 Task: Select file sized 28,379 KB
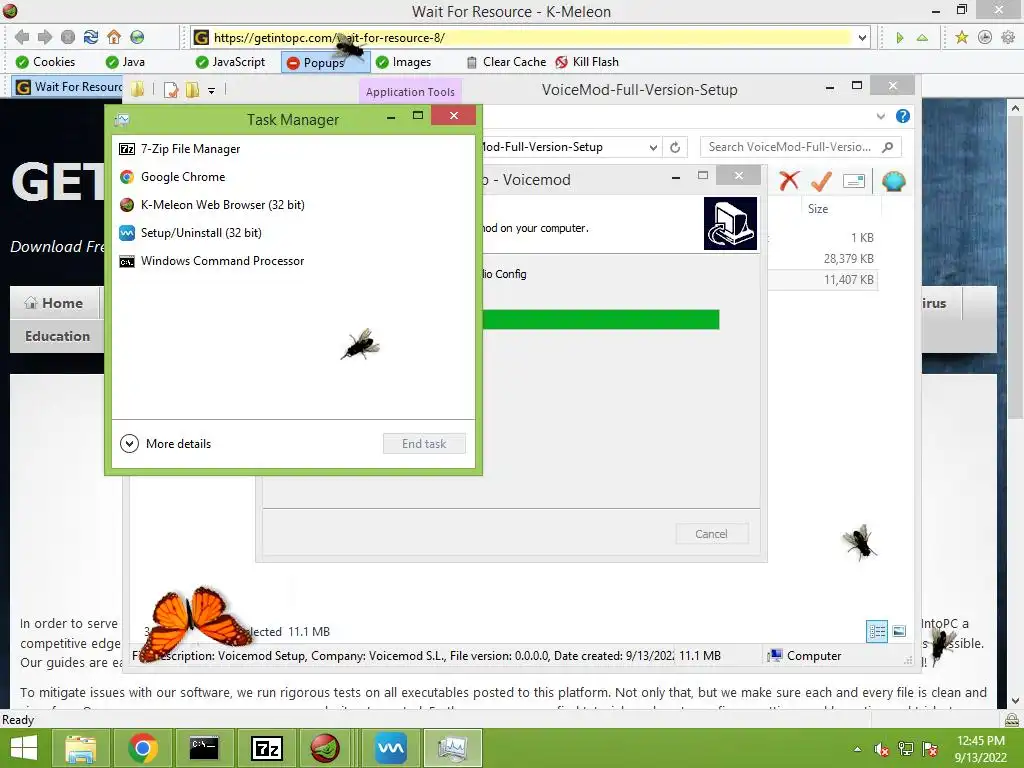pyautogui.click(x=848, y=259)
